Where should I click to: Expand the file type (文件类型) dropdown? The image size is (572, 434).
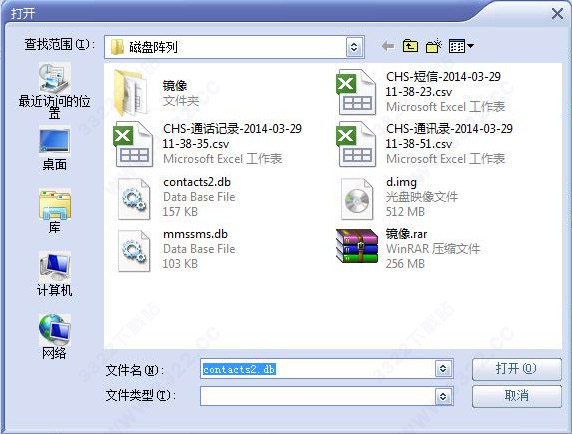(443, 396)
